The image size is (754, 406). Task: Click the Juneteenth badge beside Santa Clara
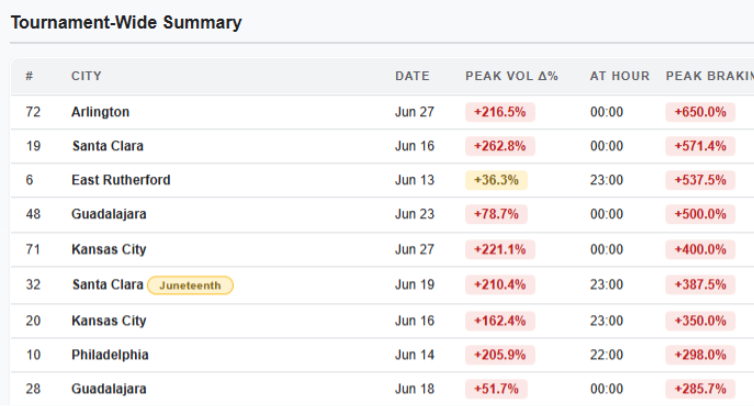click(190, 285)
